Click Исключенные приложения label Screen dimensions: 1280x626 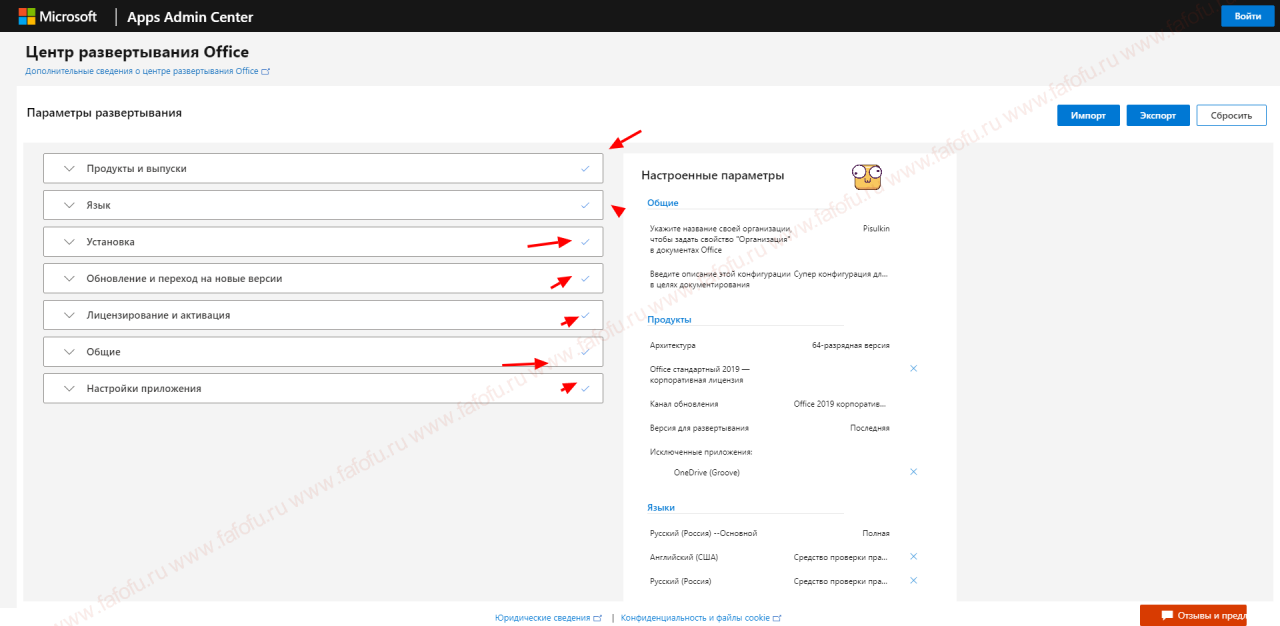701,452
